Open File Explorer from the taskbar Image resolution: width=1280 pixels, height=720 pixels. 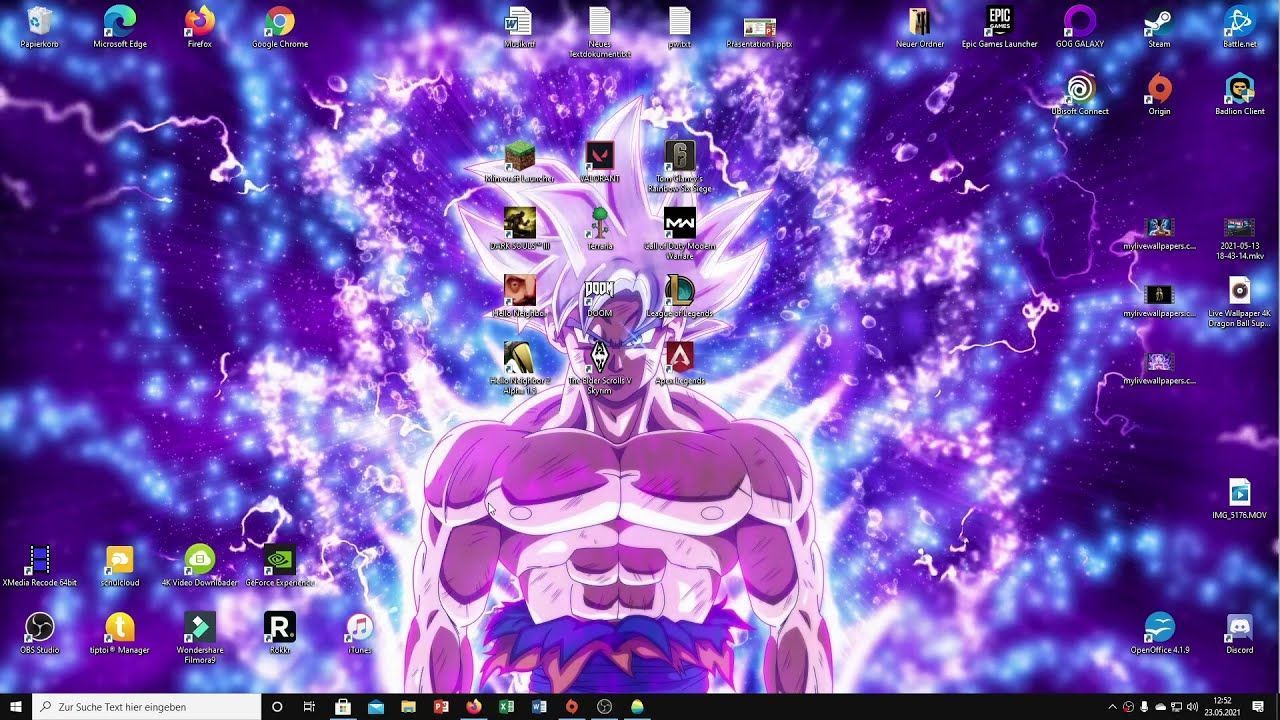[x=408, y=707]
